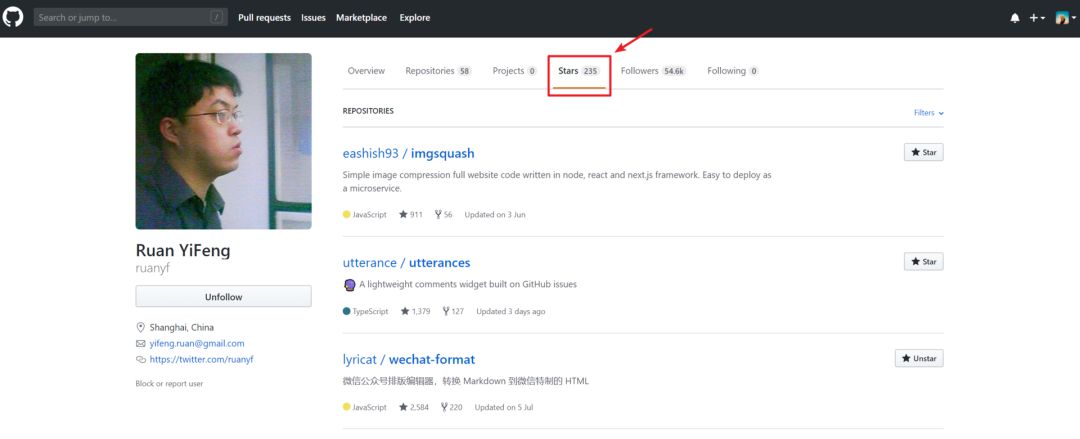
Task: View wechat-format forks count 220
Action: coord(452,407)
